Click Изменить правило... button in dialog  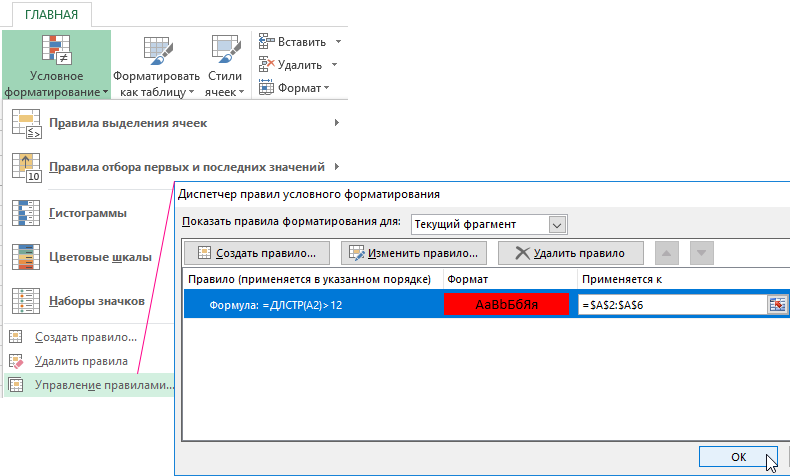[414, 253]
